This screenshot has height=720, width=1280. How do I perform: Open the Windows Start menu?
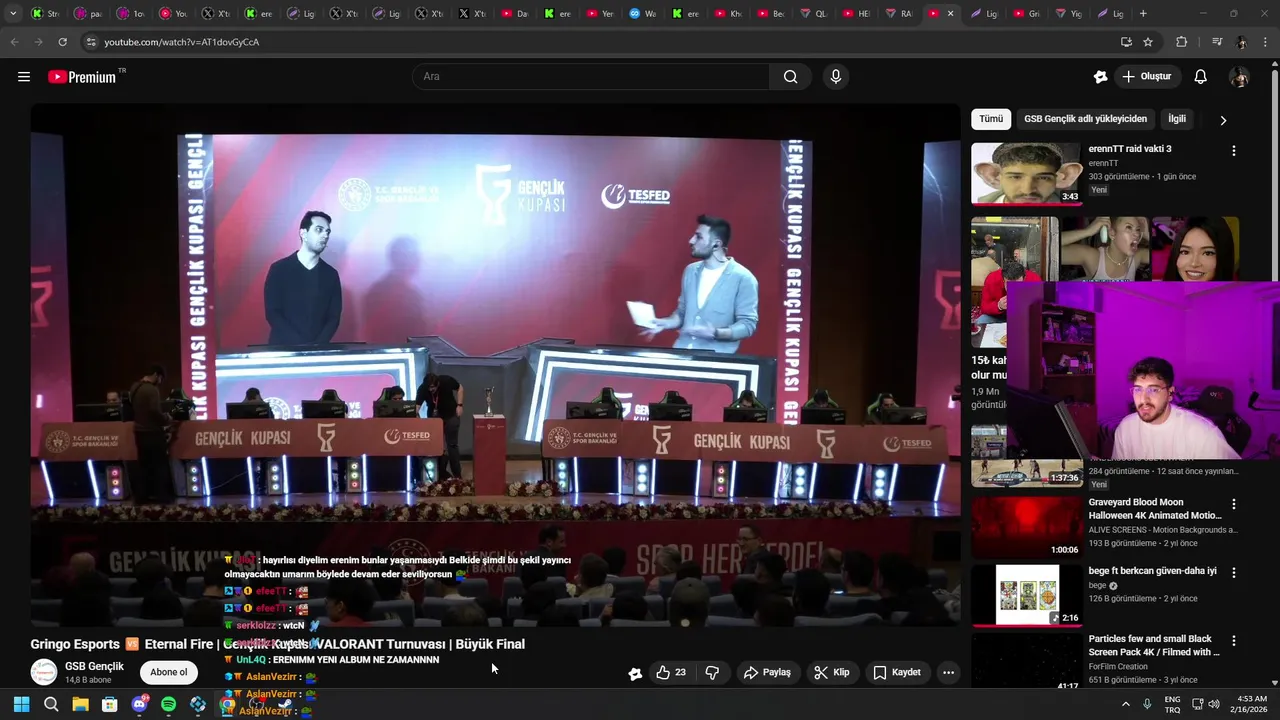point(21,705)
